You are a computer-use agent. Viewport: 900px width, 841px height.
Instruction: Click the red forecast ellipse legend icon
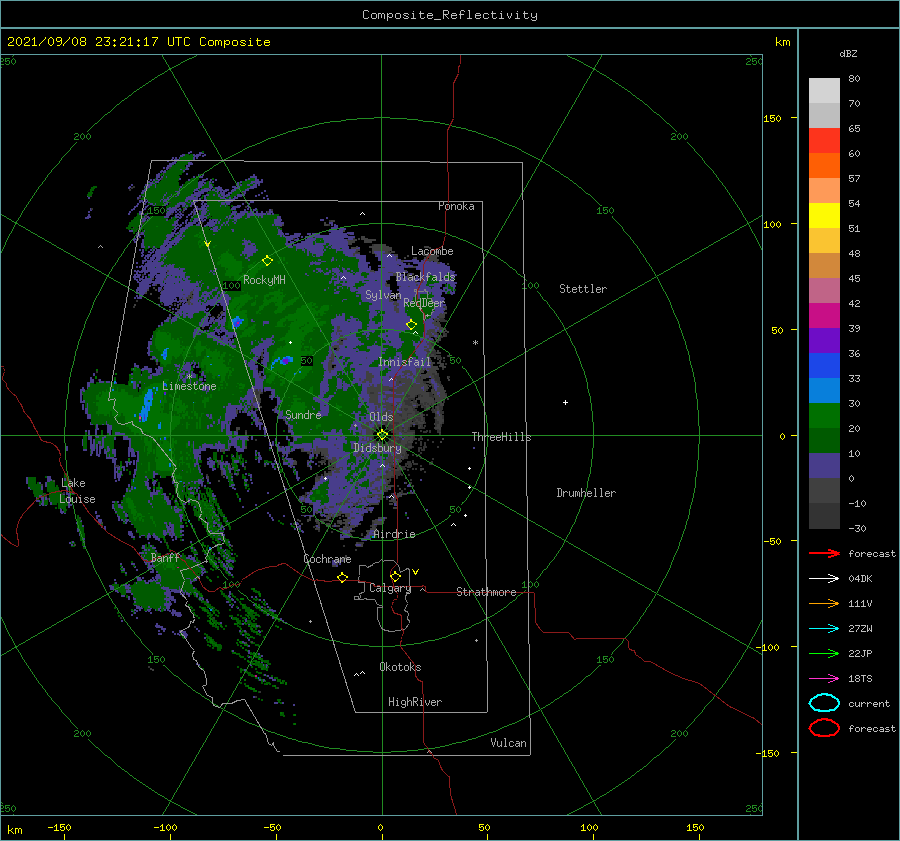(x=824, y=728)
